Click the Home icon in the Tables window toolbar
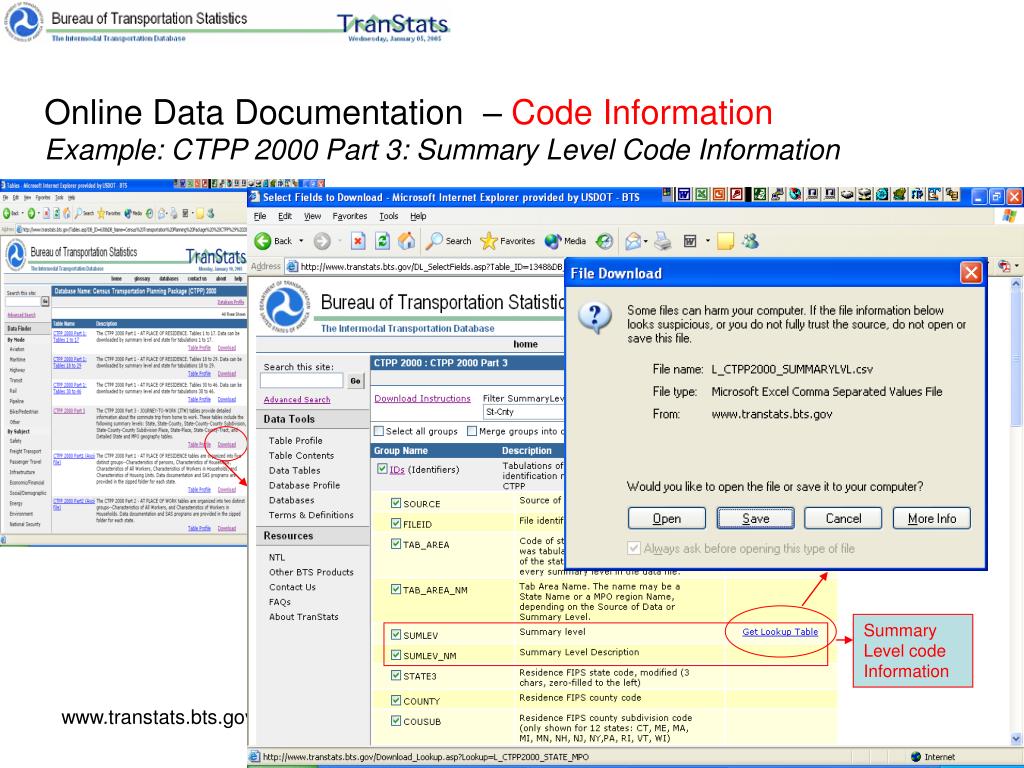The height and width of the screenshot is (768, 1024). click(67, 214)
